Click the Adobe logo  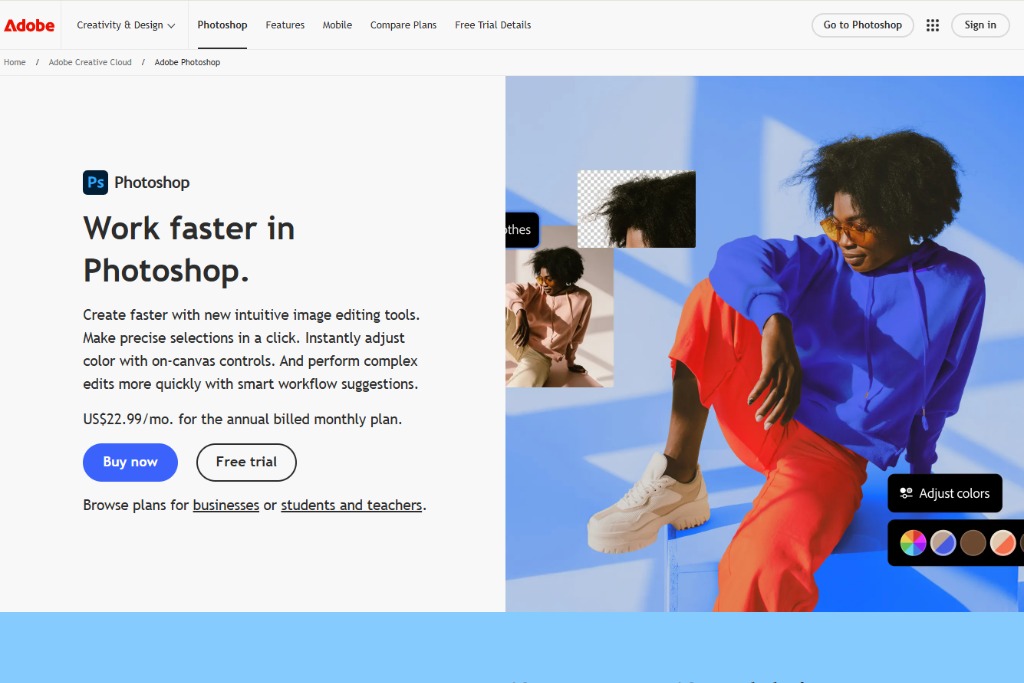pos(29,25)
